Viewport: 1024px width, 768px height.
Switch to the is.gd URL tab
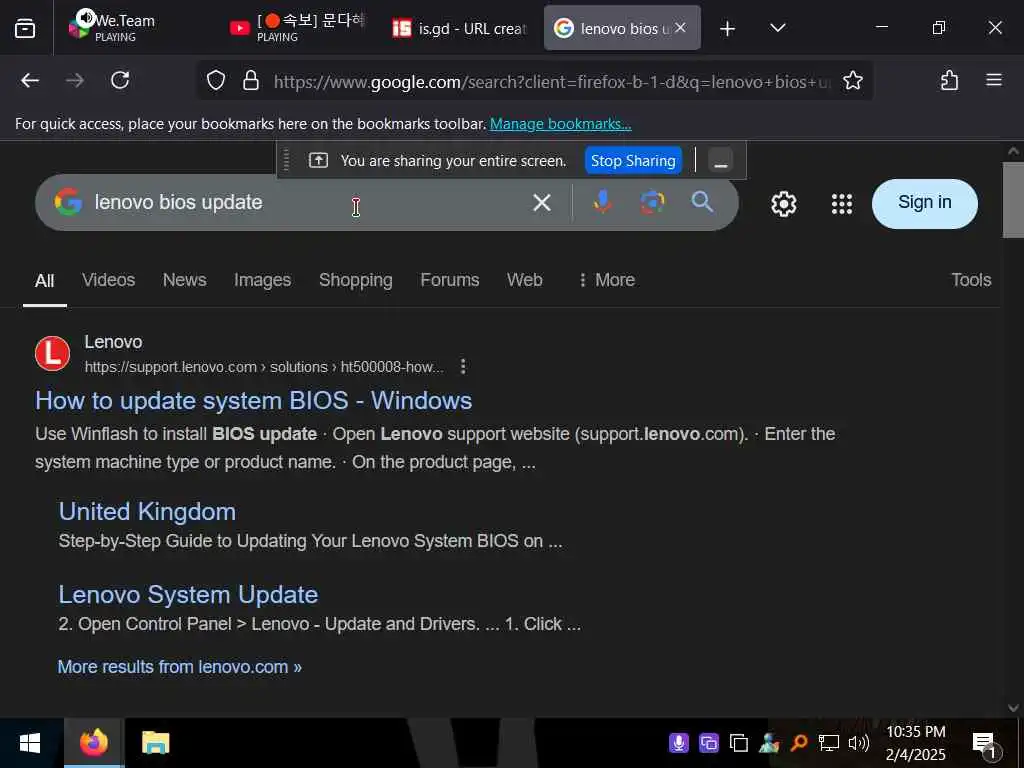[459, 28]
